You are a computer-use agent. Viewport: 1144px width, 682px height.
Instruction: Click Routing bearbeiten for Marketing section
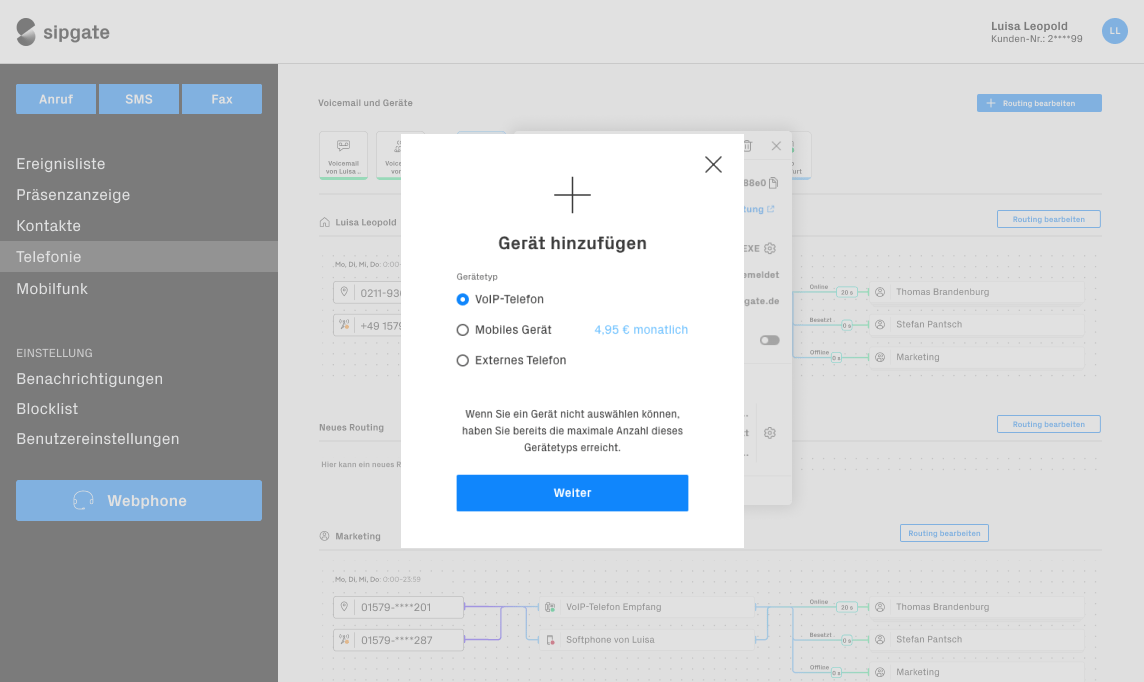click(x=944, y=533)
